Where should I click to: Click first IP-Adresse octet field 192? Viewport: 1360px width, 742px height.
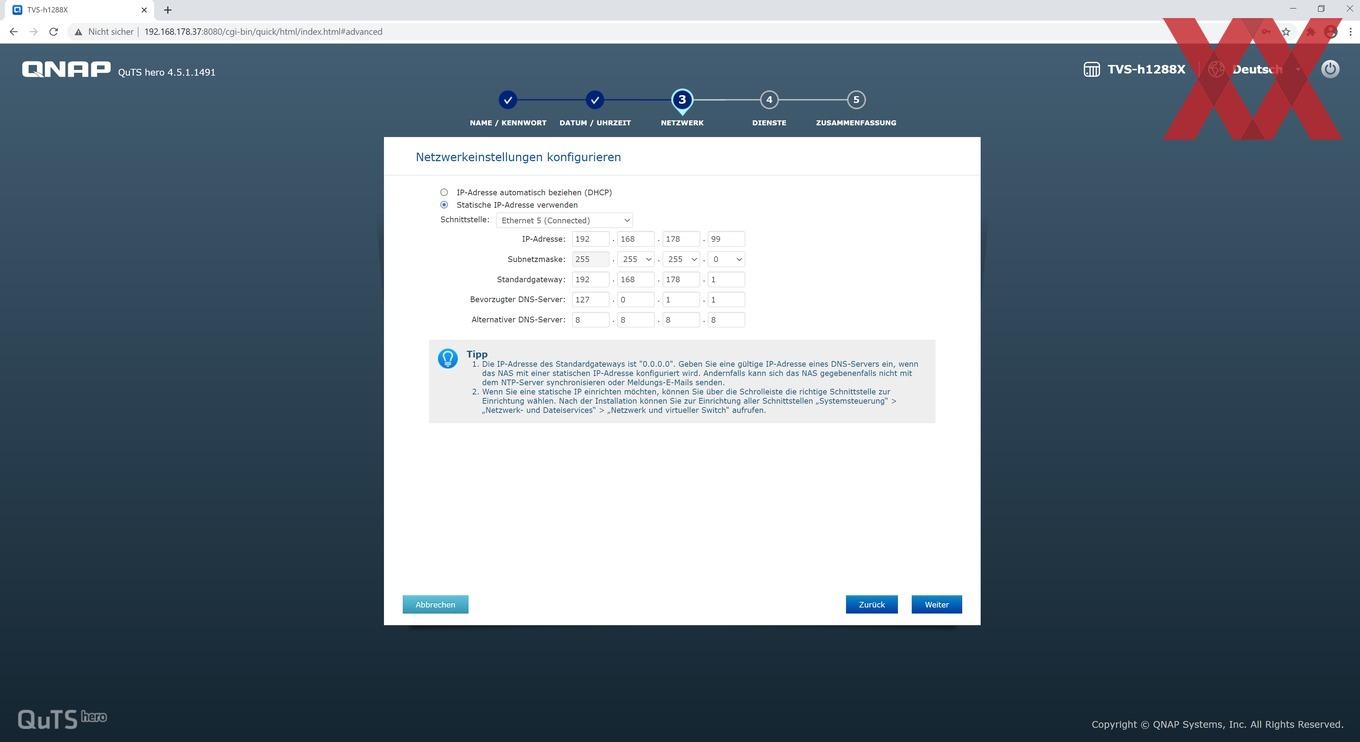point(591,239)
